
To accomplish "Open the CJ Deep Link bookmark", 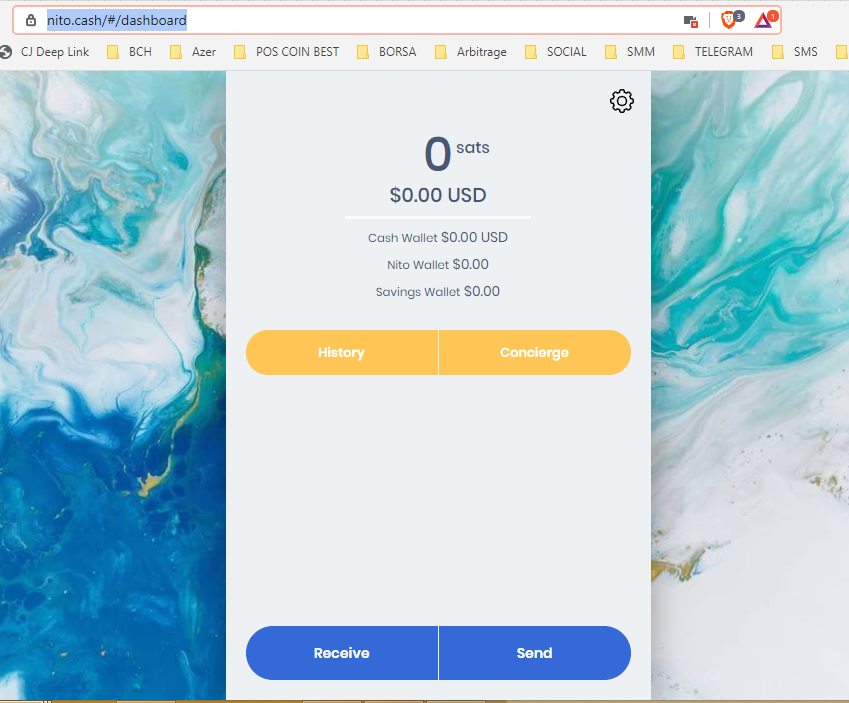I will pos(45,52).
